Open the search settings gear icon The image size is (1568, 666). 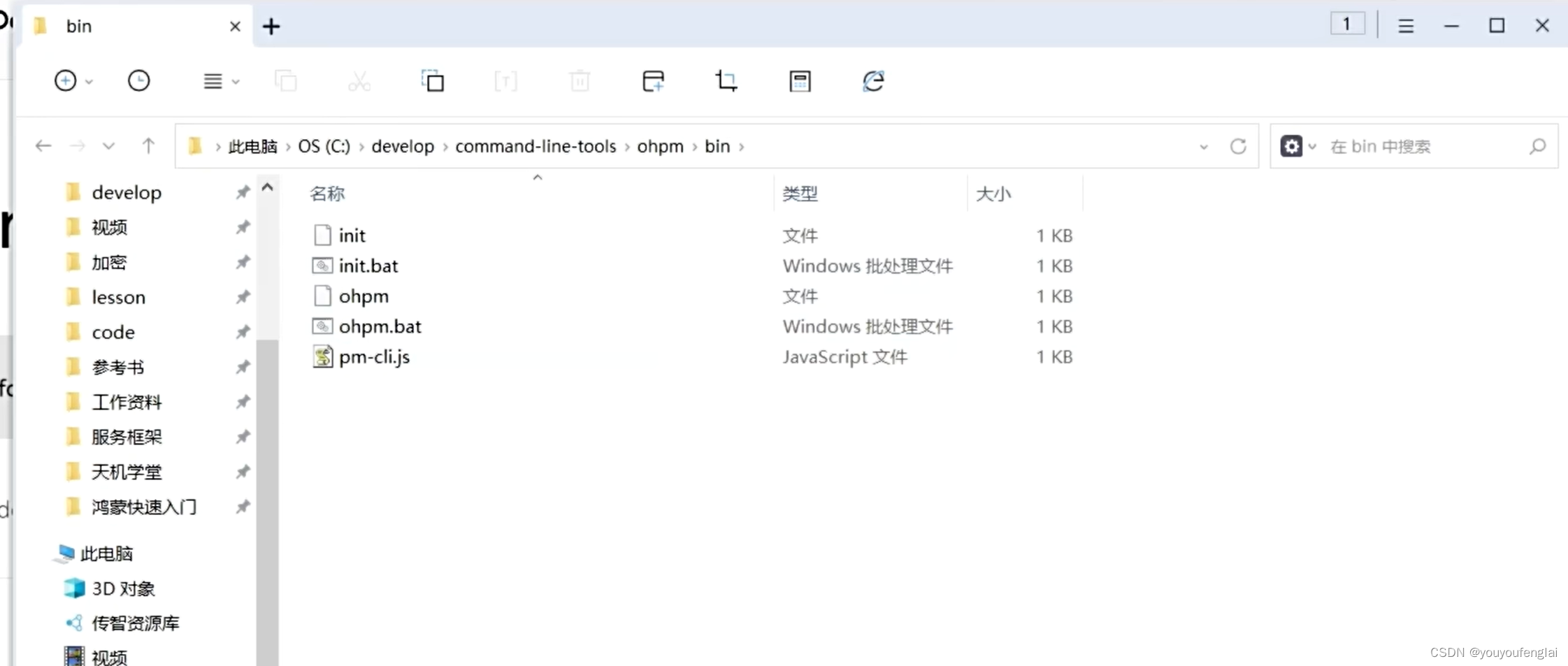click(1291, 146)
